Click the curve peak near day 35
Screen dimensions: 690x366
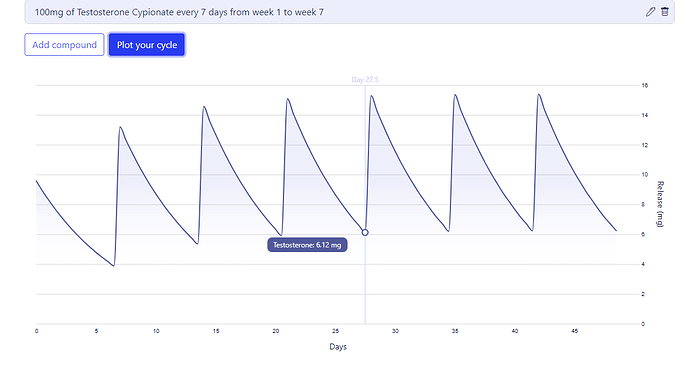tap(455, 95)
